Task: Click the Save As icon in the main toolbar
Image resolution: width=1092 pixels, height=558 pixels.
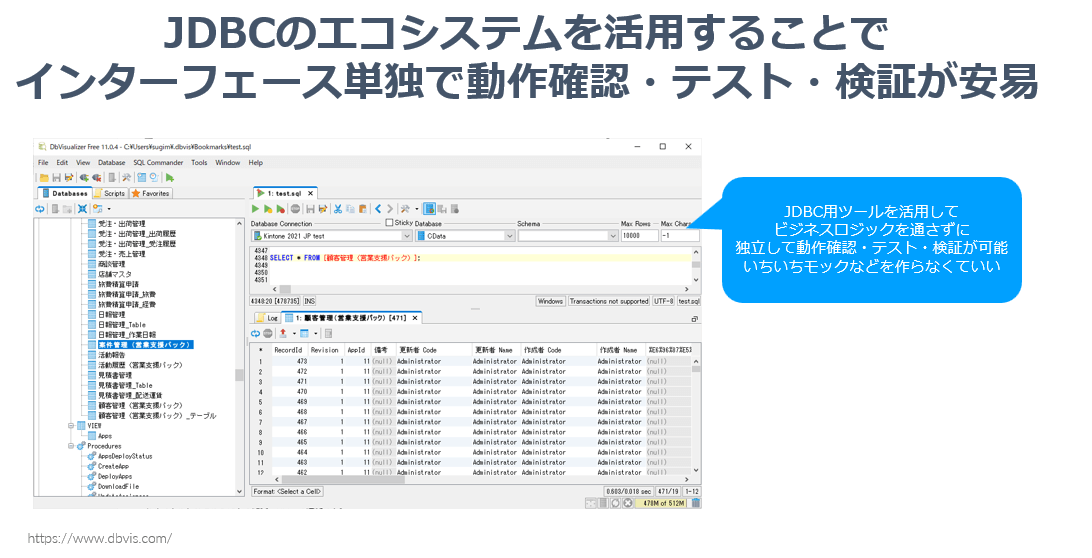Action: [69, 178]
